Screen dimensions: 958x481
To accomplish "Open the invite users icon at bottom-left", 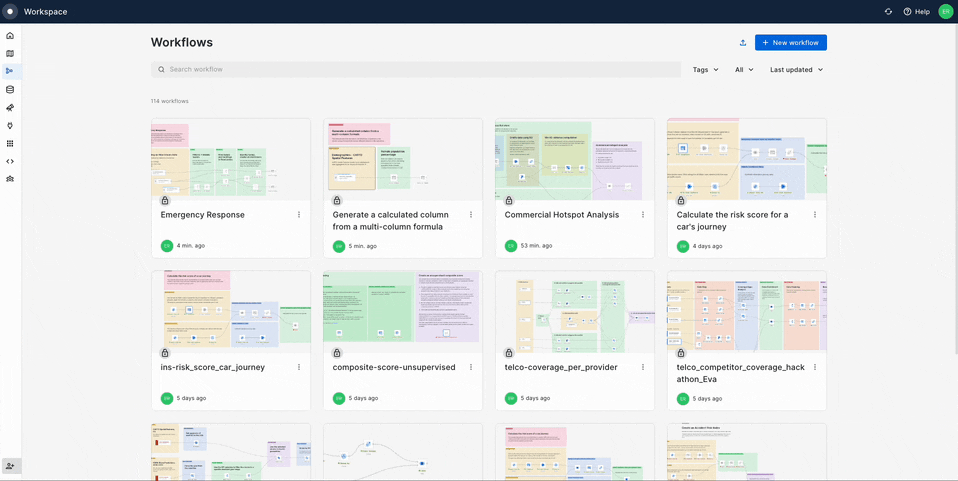I will point(10,466).
